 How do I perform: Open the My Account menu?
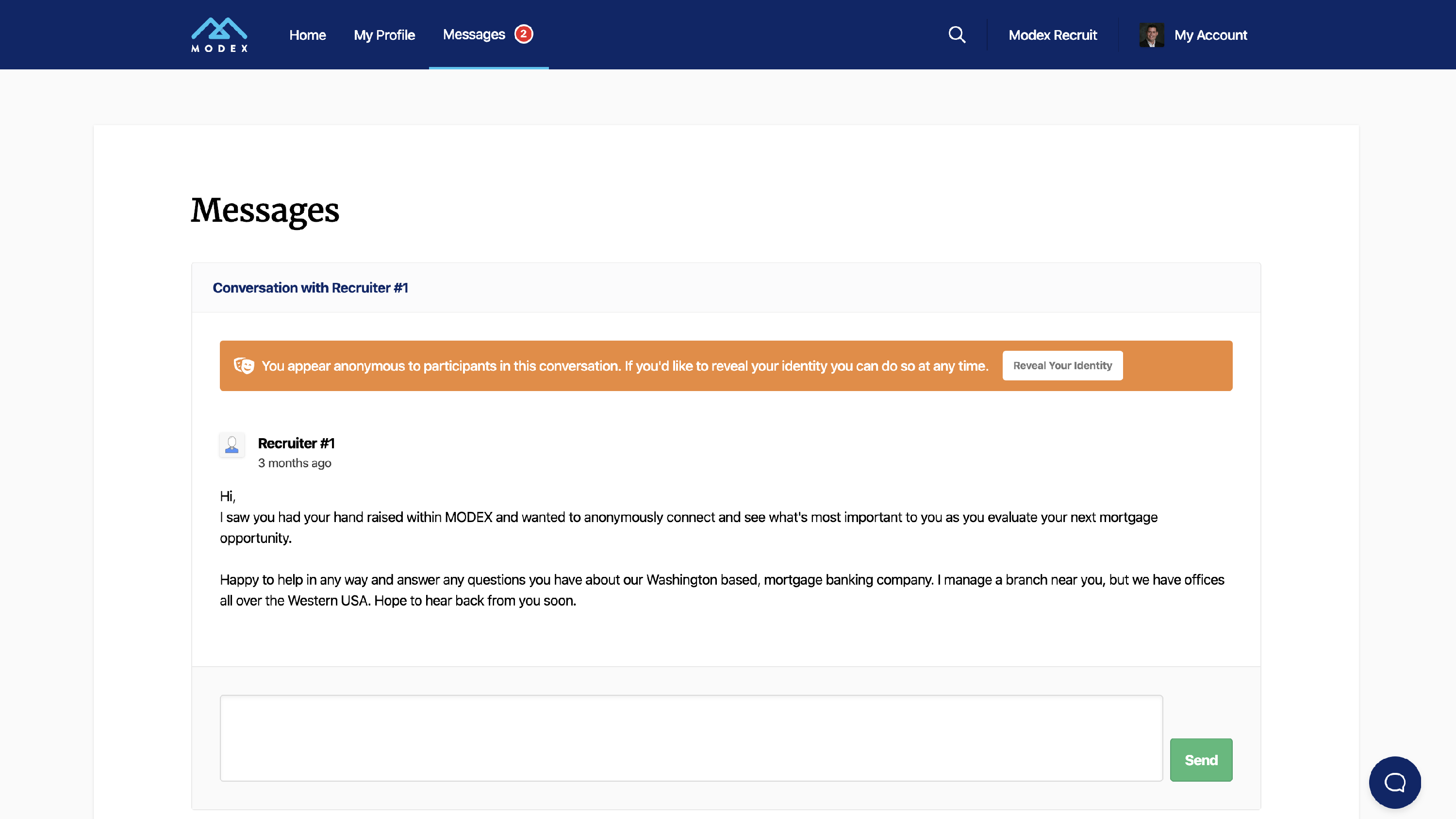point(1210,35)
